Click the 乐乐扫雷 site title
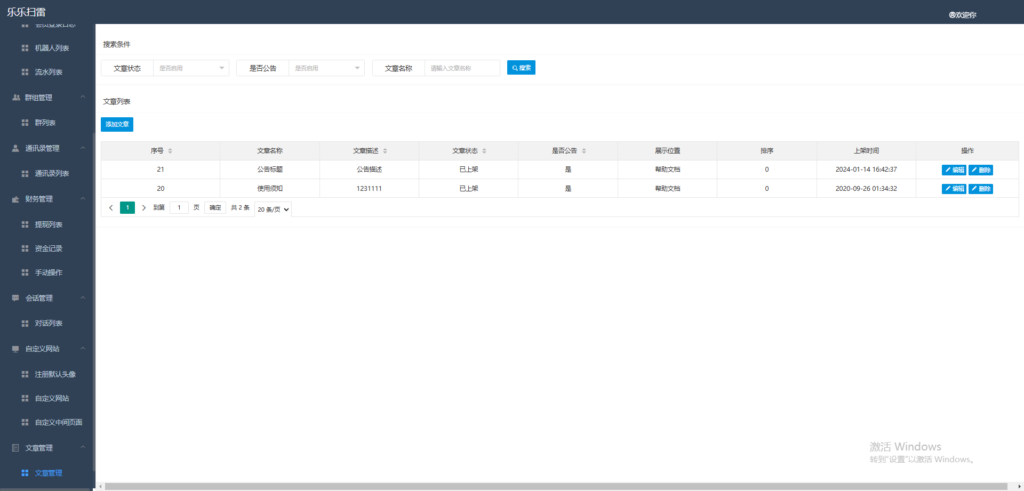The height and width of the screenshot is (491, 1024). coord(26,12)
